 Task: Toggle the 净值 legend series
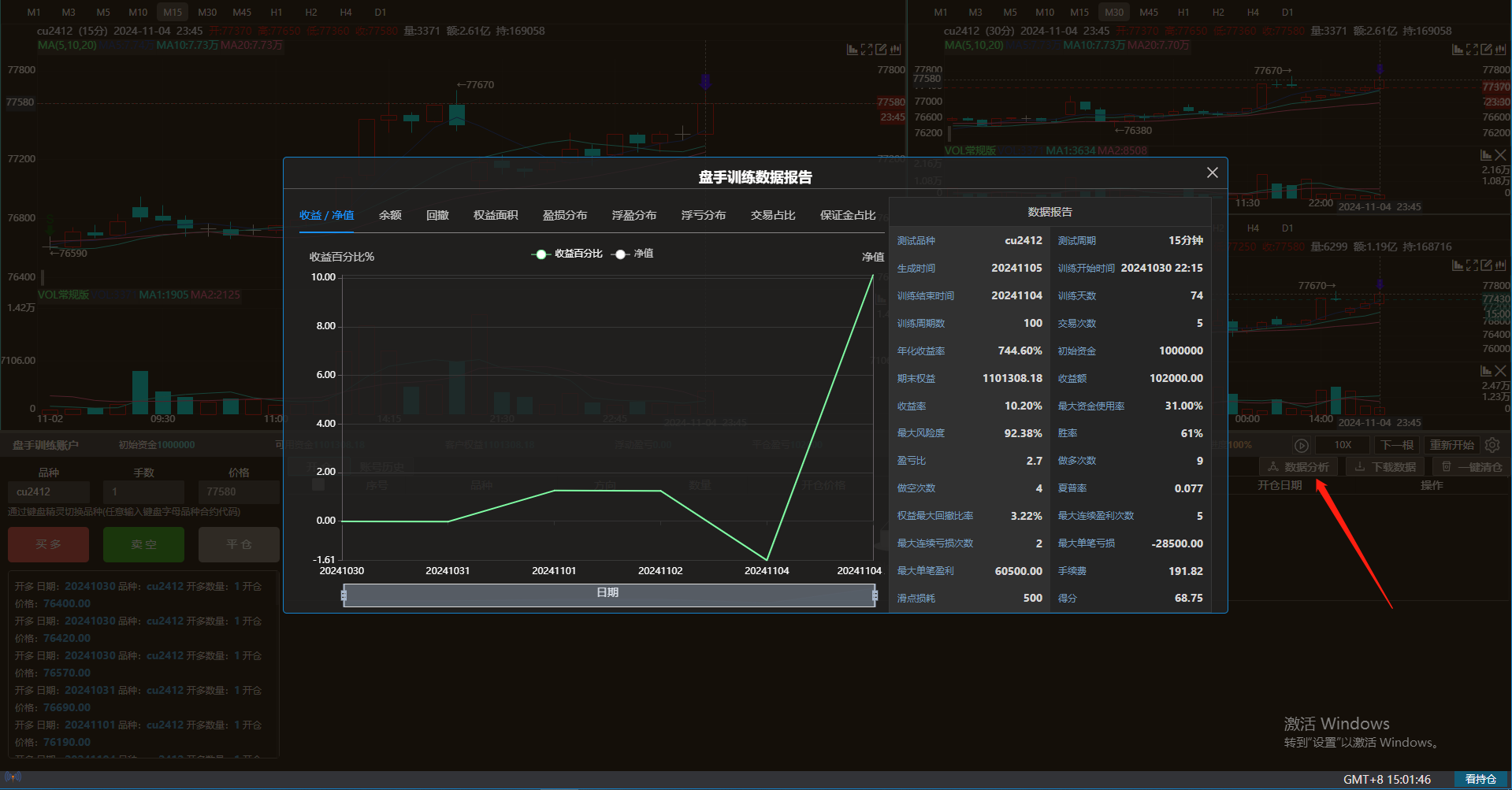pyautogui.click(x=633, y=254)
